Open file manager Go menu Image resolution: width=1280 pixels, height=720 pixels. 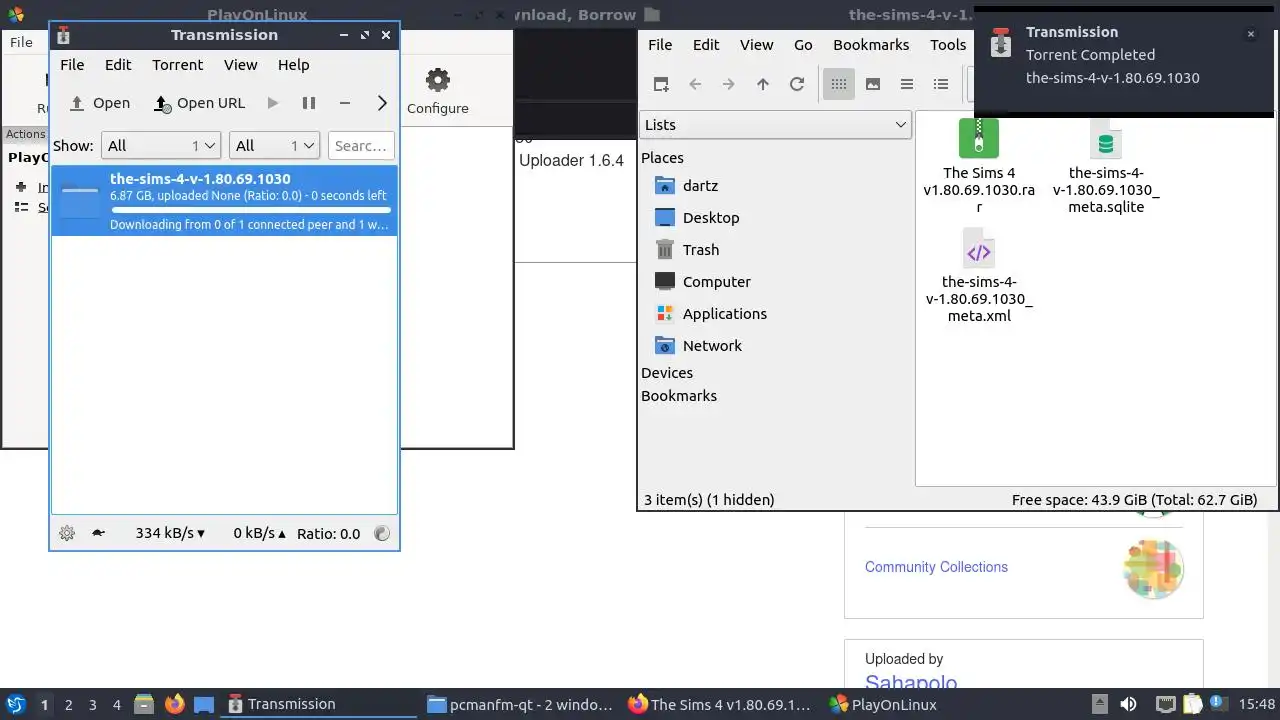tap(803, 44)
